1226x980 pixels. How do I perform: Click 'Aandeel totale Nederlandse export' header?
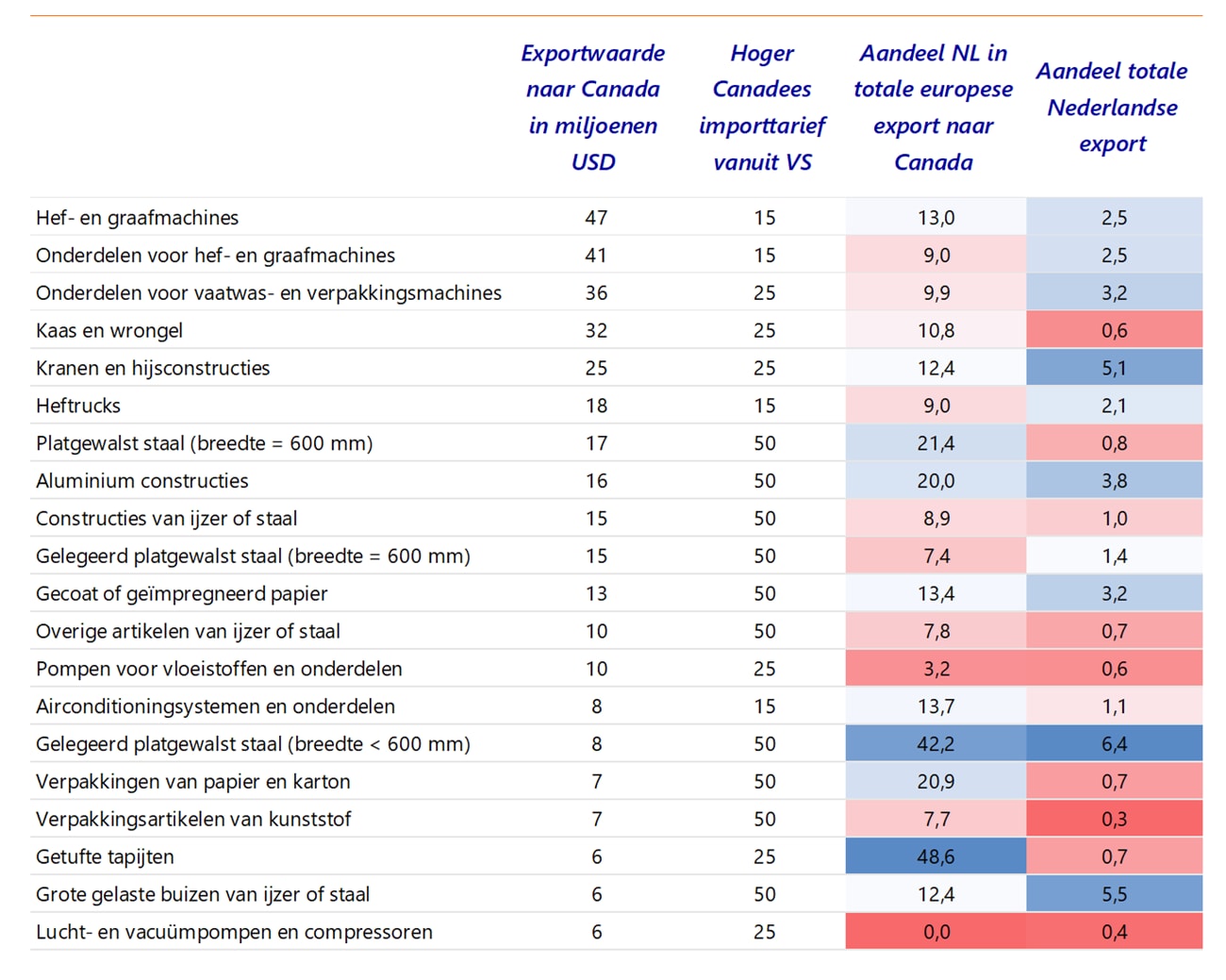[x=1112, y=107]
